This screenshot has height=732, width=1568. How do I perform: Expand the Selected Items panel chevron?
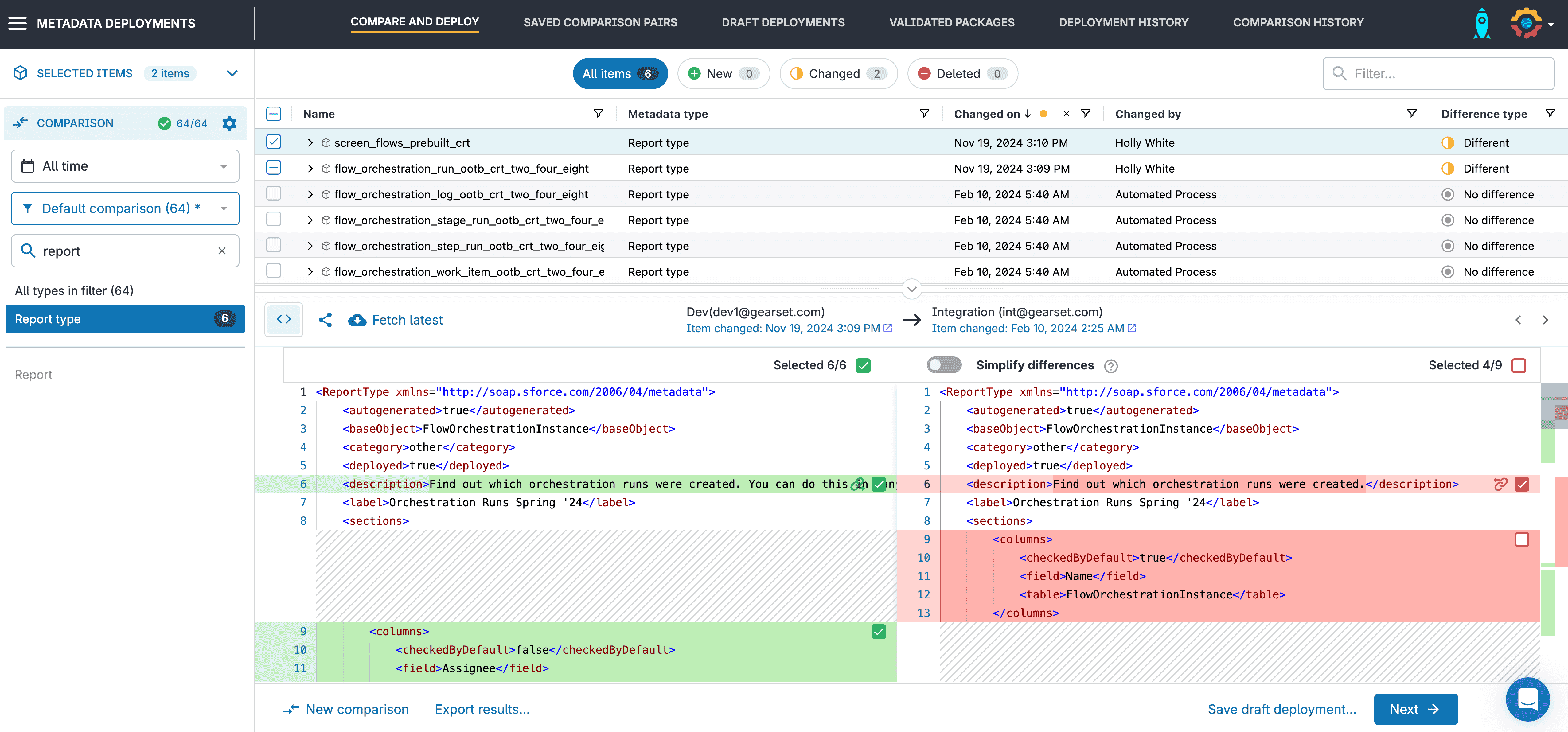pos(232,74)
